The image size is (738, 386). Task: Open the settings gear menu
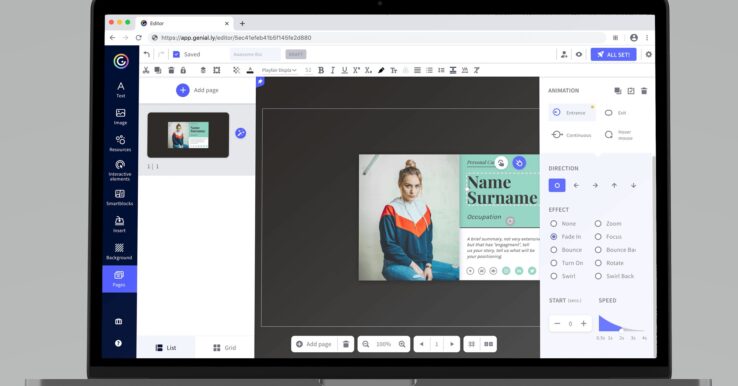point(649,55)
